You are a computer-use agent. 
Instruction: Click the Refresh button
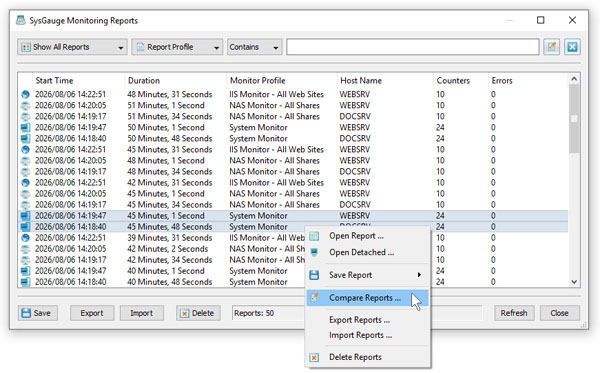point(514,313)
